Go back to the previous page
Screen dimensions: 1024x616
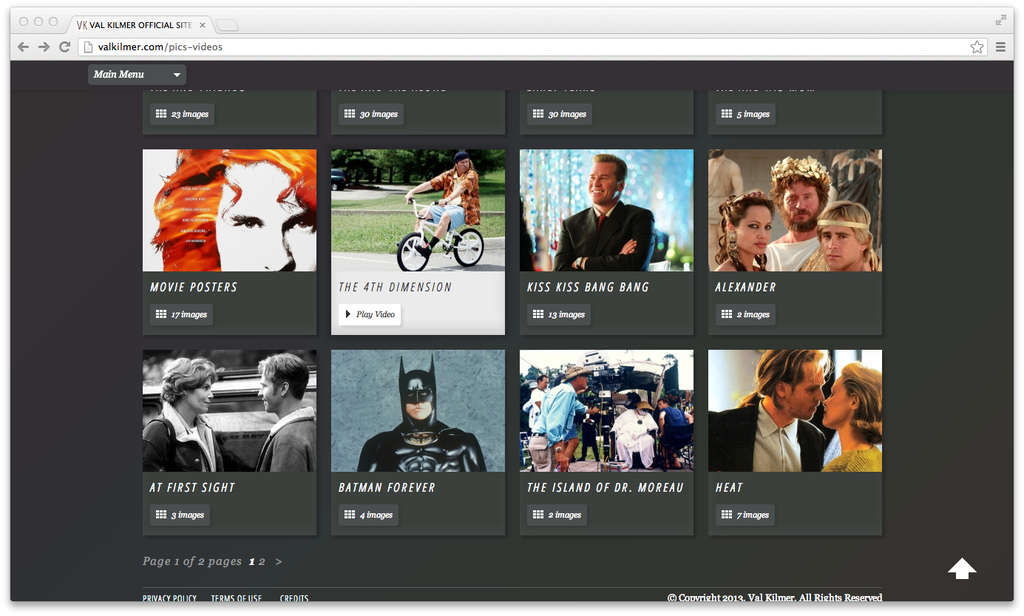pyautogui.click(x=24, y=47)
